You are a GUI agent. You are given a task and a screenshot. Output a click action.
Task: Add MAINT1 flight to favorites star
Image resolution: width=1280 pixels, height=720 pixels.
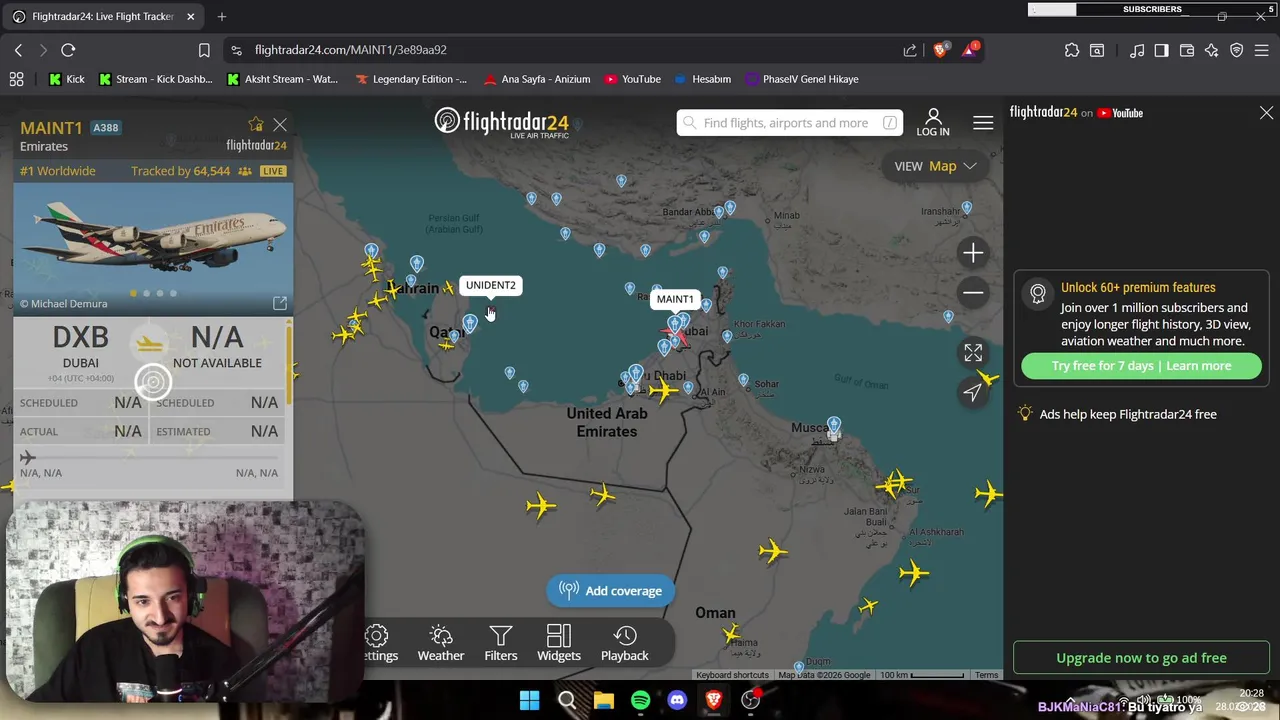[256, 124]
